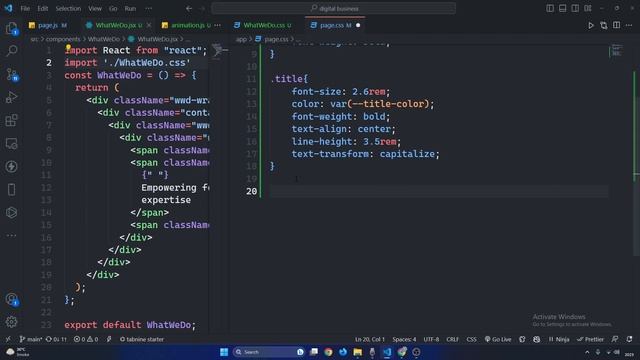The image size is (640, 360).
Task: Open more actions in right editor toolbar
Action: 629,25
